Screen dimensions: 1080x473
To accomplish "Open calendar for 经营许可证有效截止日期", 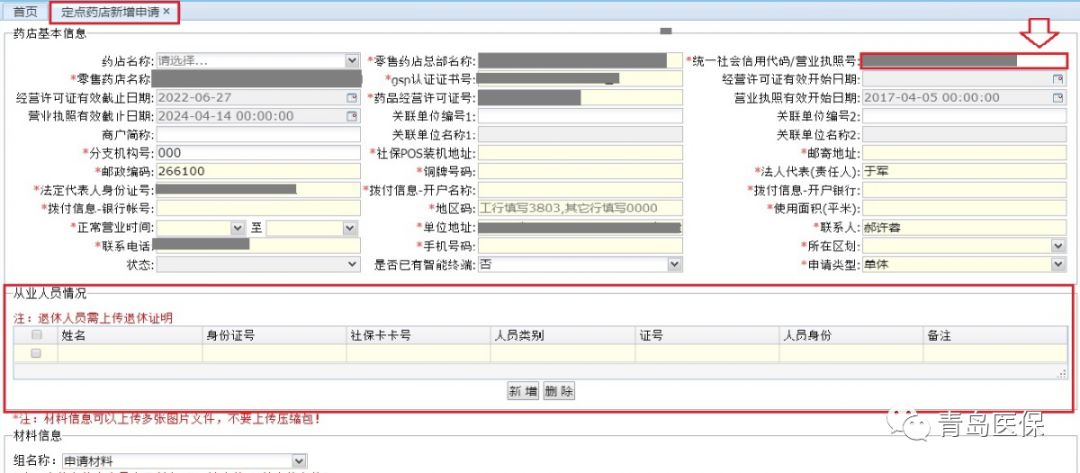I will pyautogui.click(x=351, y=98).
